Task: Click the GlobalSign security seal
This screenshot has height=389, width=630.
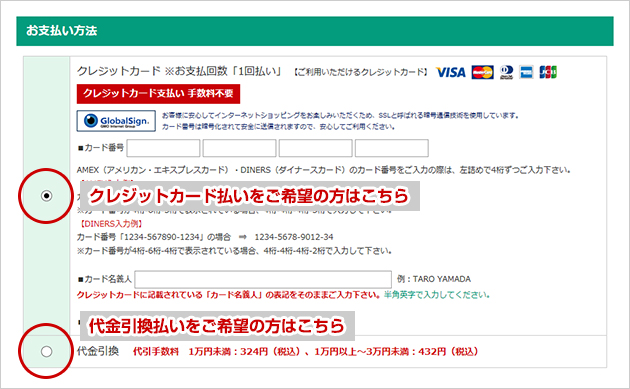Action: [116, 121]
